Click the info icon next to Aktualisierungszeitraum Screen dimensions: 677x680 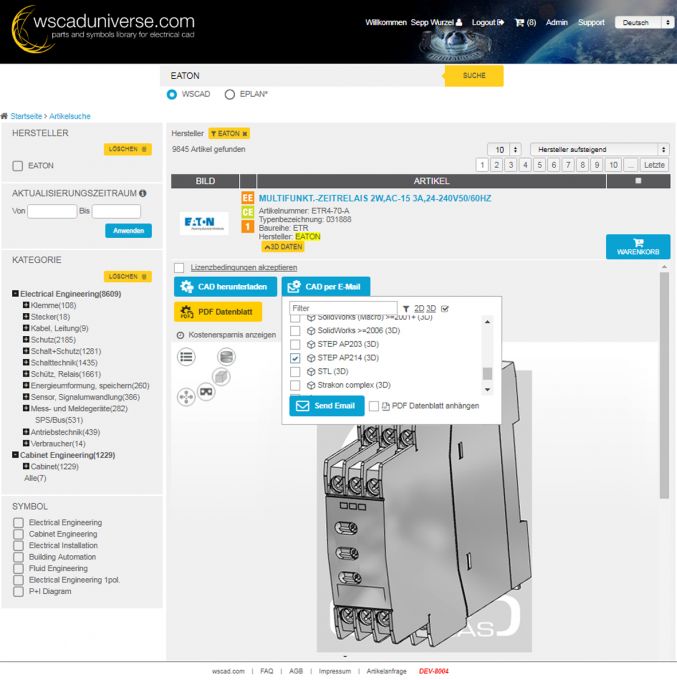tap(143, 193)
